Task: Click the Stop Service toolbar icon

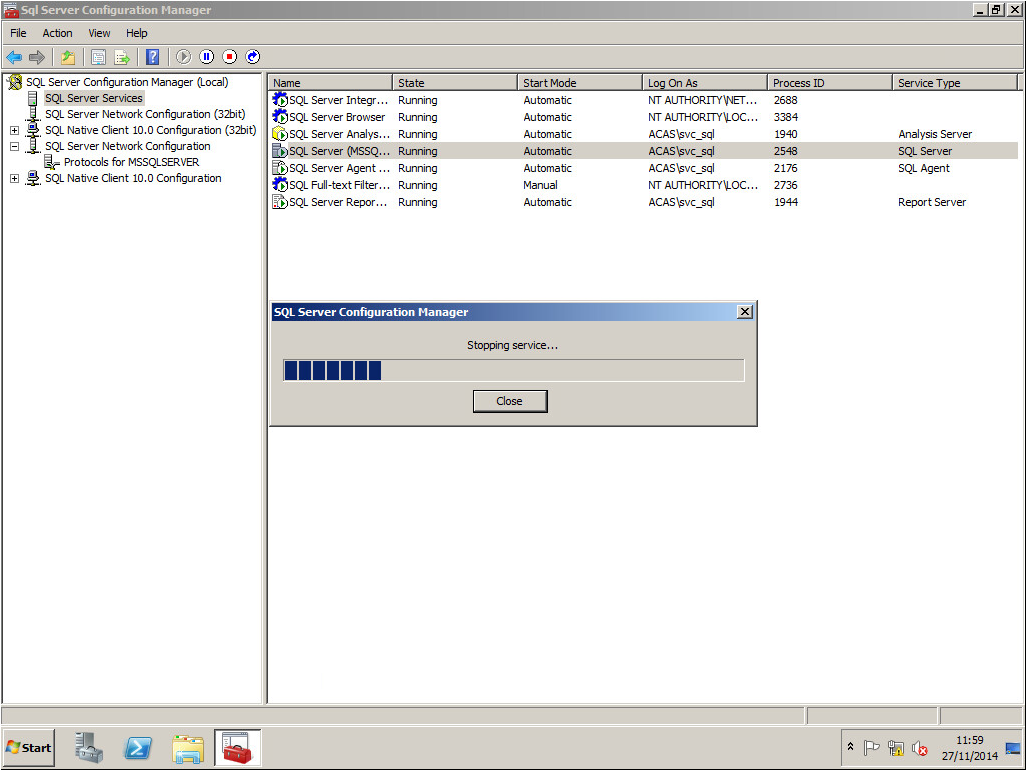Action: pos(230,57)
